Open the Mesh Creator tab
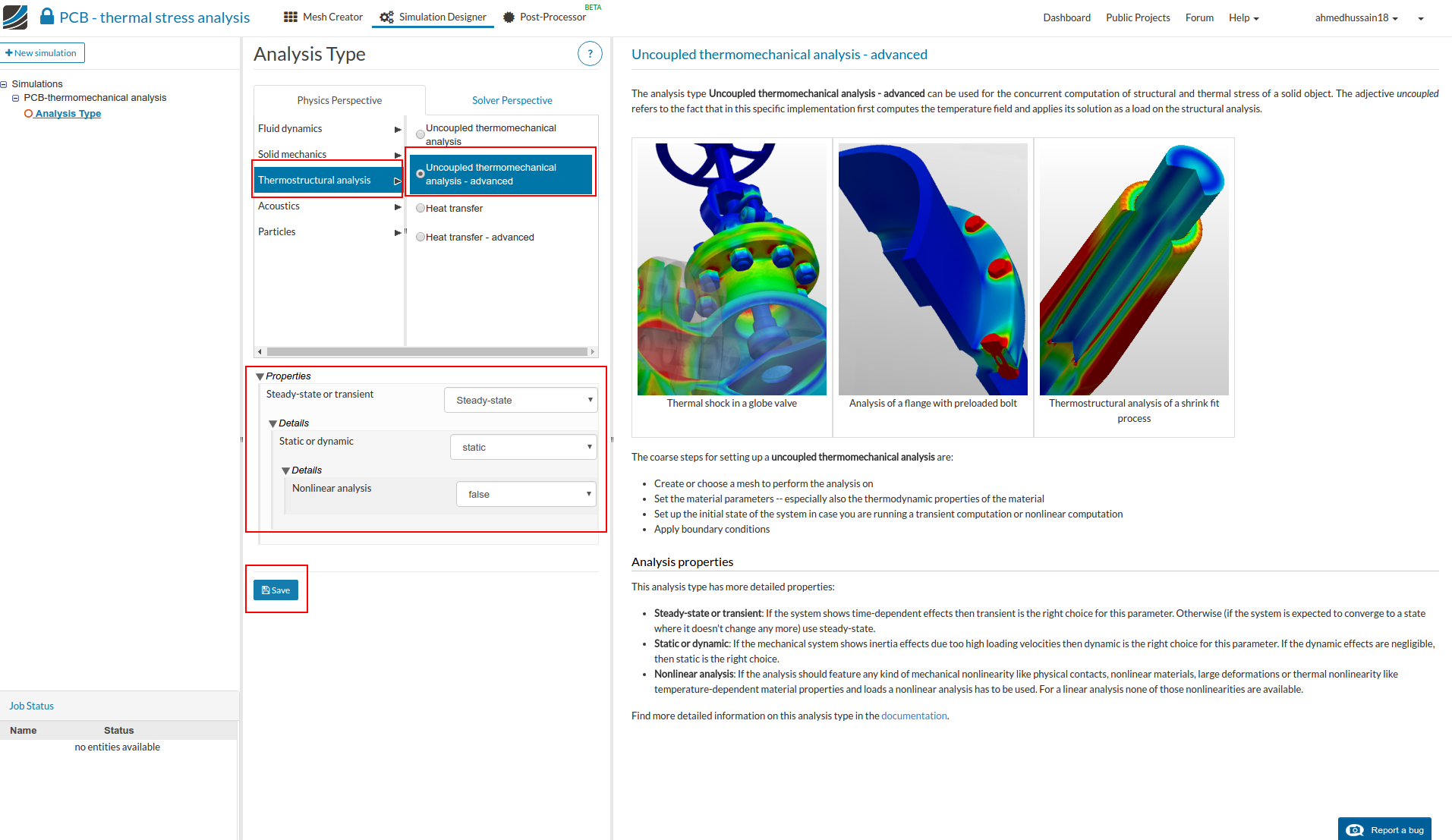Image resolution: width=1452 pixels, height=840 pixels. (323, 17)
